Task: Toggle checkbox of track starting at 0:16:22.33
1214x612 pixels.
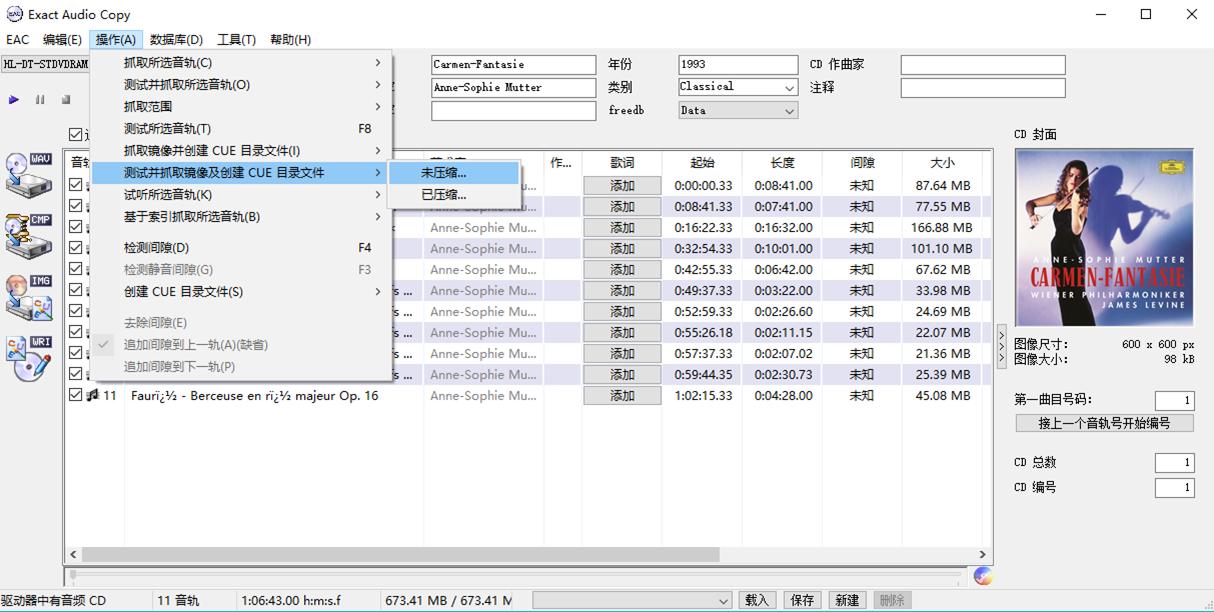Action: pyautogui.click(x=76, y=227)
